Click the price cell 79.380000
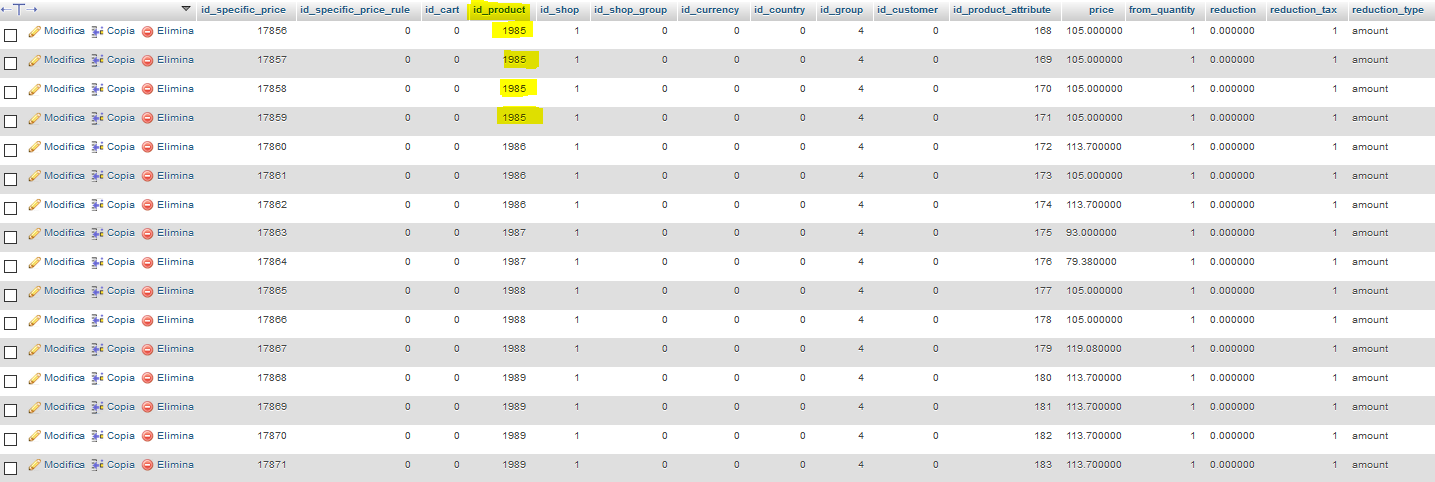This screenshot has height=482, width=1435. tap(1091, 262)
